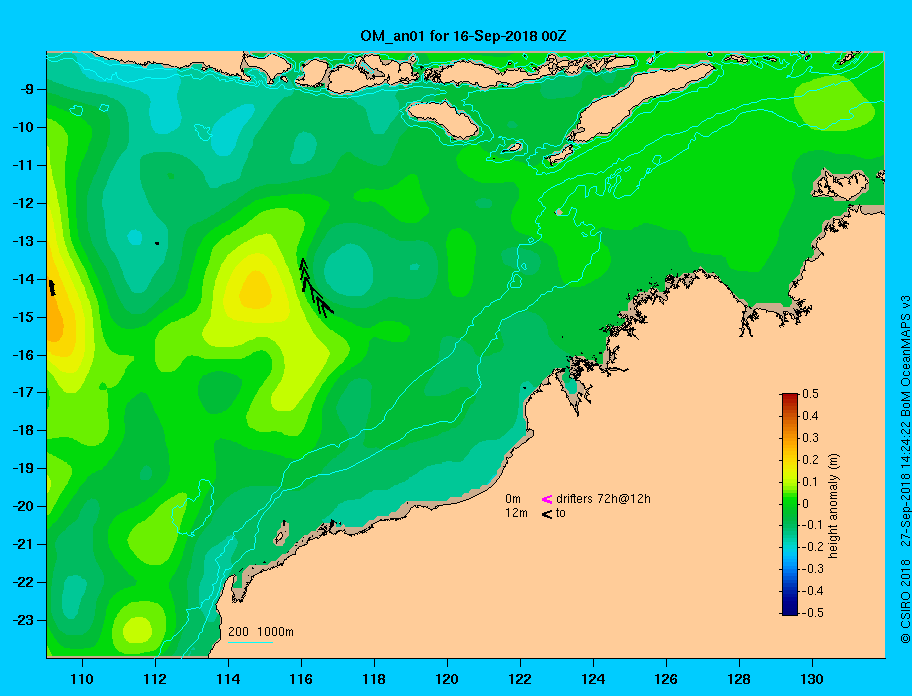Click the -15 latitude axis label
The width and height of the screenshot is (912, 696).
pyautogui.click(x=24, y=317)
